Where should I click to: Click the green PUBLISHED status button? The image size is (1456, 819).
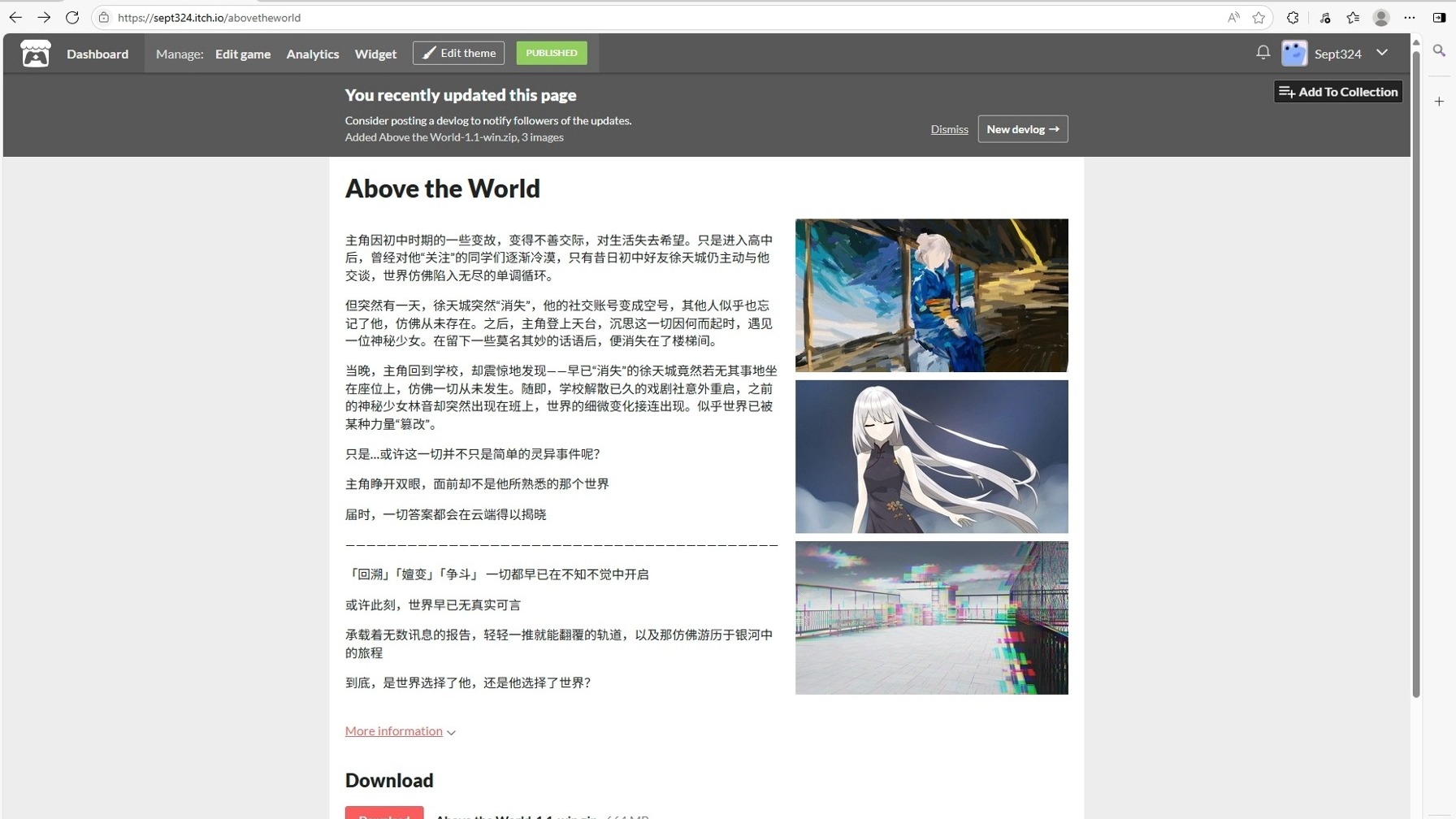552,53
